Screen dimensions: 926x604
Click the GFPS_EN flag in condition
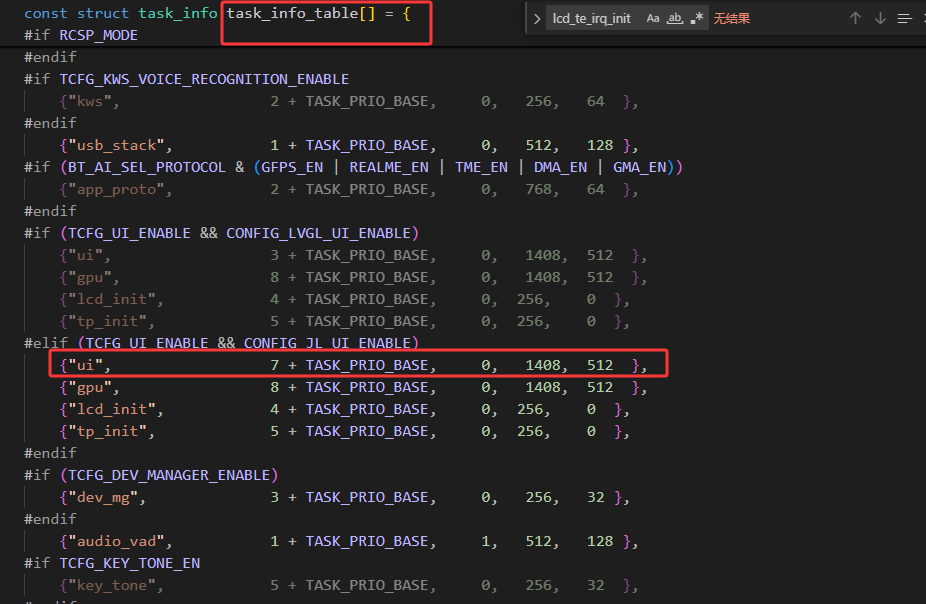point(292,168)
